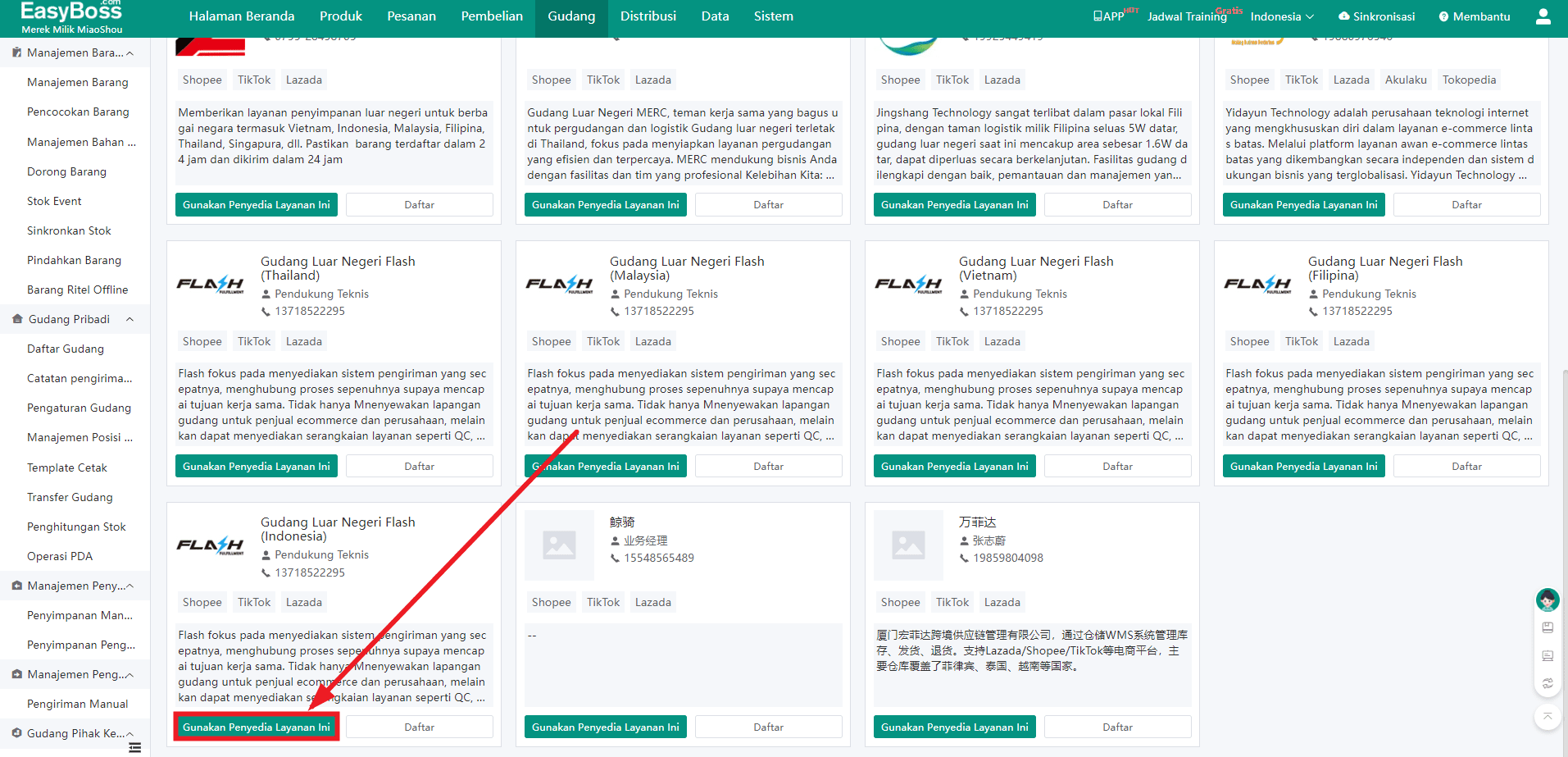Image resolution: width=1568 pixels, height=757 pixels.
Task: Click the Akulaku tag on Yidayun card
Action: click(x=1406, y=80)
